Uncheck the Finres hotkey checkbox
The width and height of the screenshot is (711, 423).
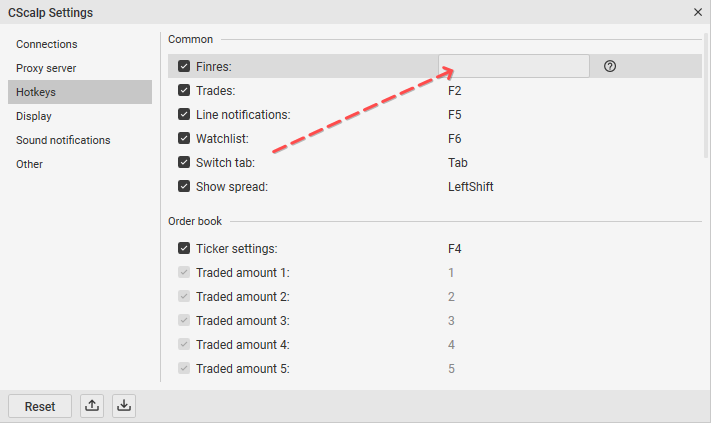point(184,66)
